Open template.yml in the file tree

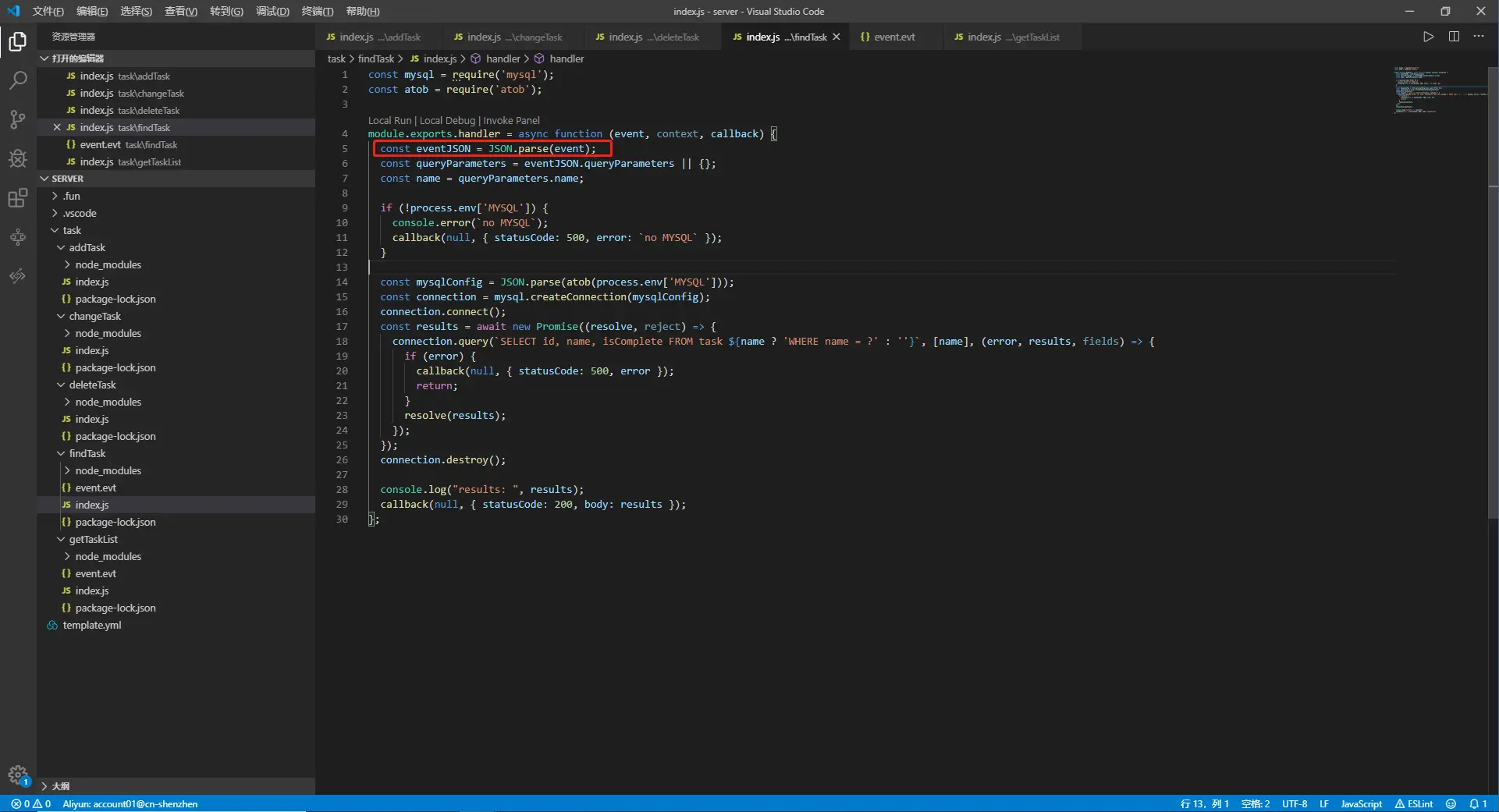click(x=91, y=625)
